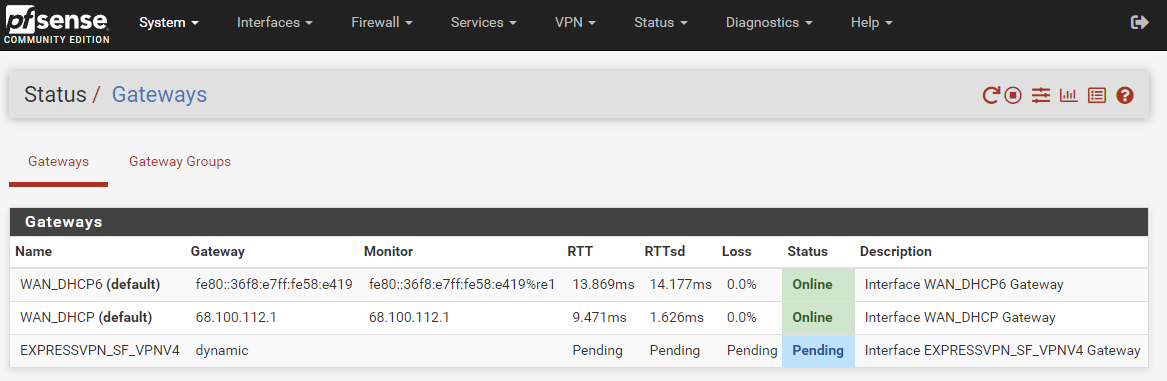
Task: Open related log entries list icon
Action: point(1096,95)
